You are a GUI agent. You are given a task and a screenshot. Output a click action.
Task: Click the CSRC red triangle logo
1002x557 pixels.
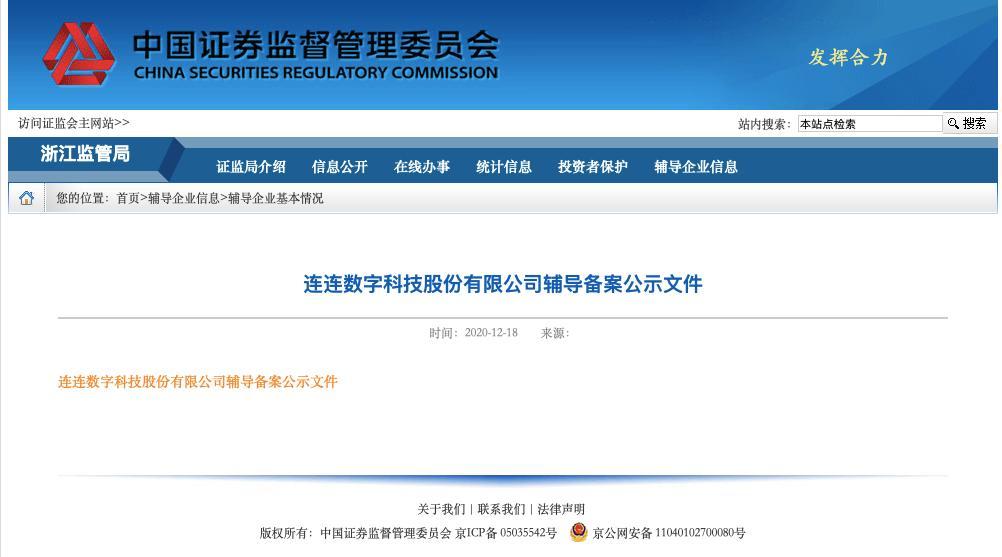tap(79, 54)
